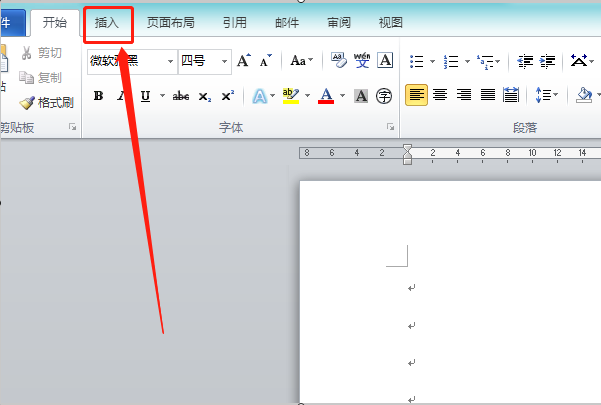The height and width of the screenshot is (405, 601).
Task: Open the 字体 font dialog launcher
Action: pyautogui.click(x=390, y=127)
